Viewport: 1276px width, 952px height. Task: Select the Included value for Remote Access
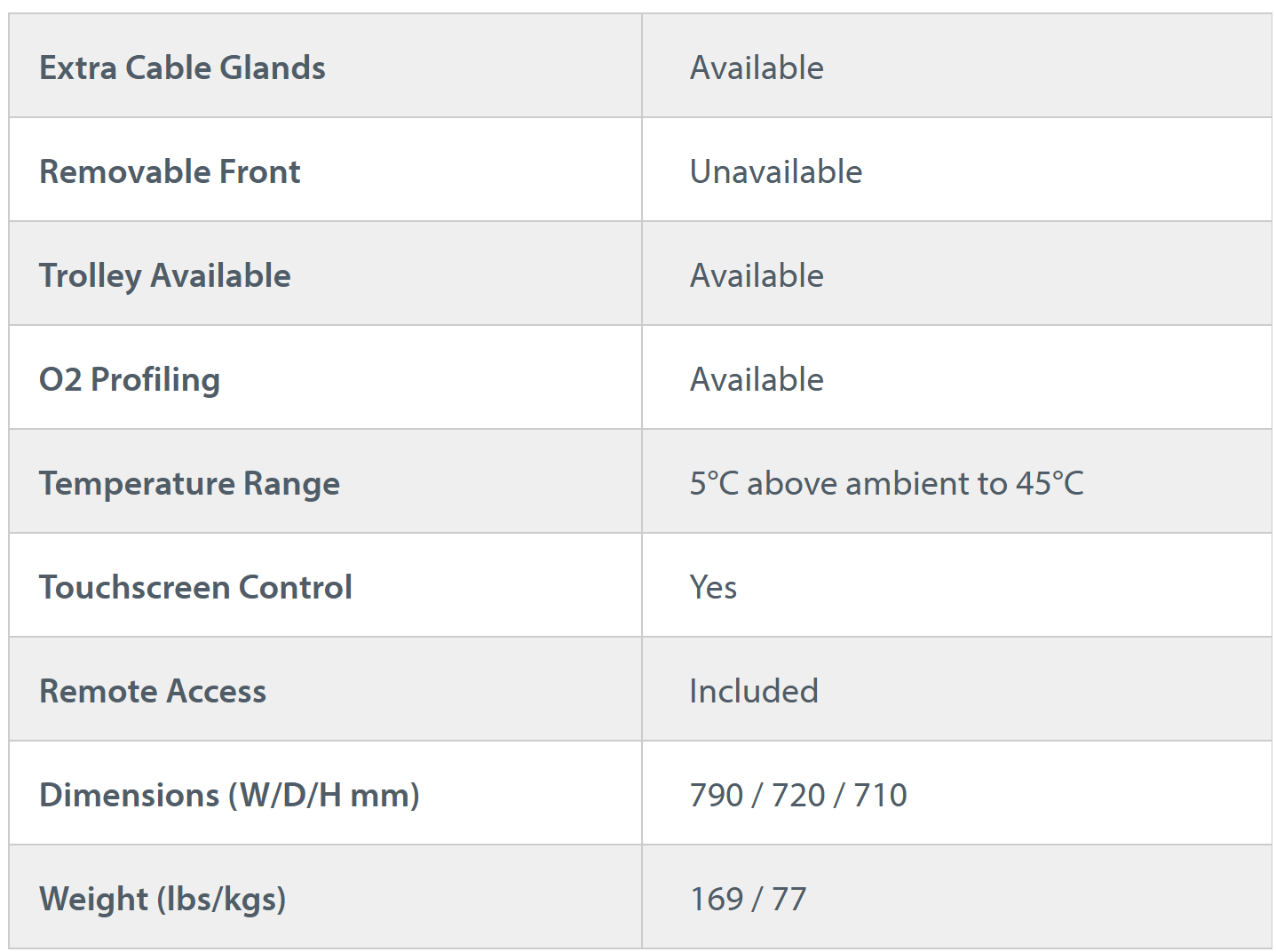point(753,692)
